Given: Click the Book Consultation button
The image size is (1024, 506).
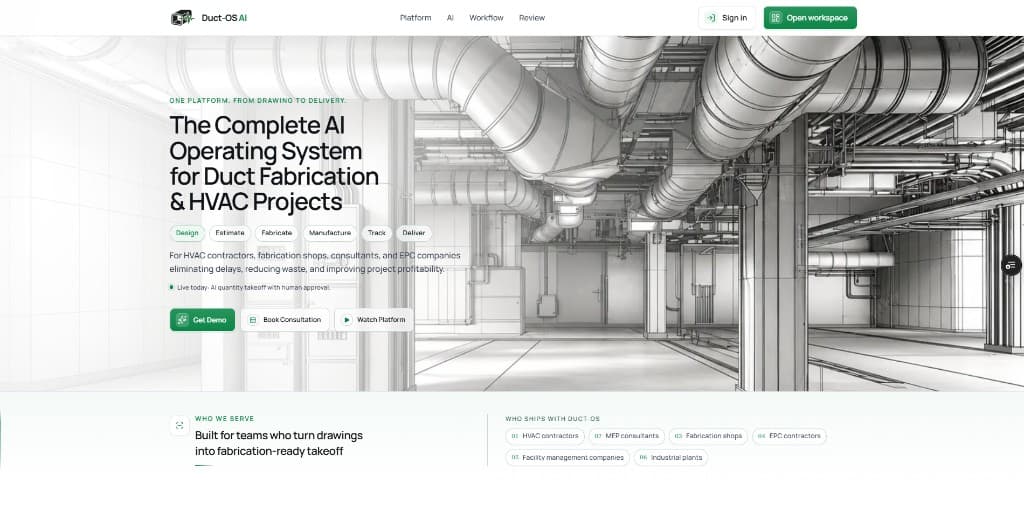Looking at the screenshot, I should point(285,320).
